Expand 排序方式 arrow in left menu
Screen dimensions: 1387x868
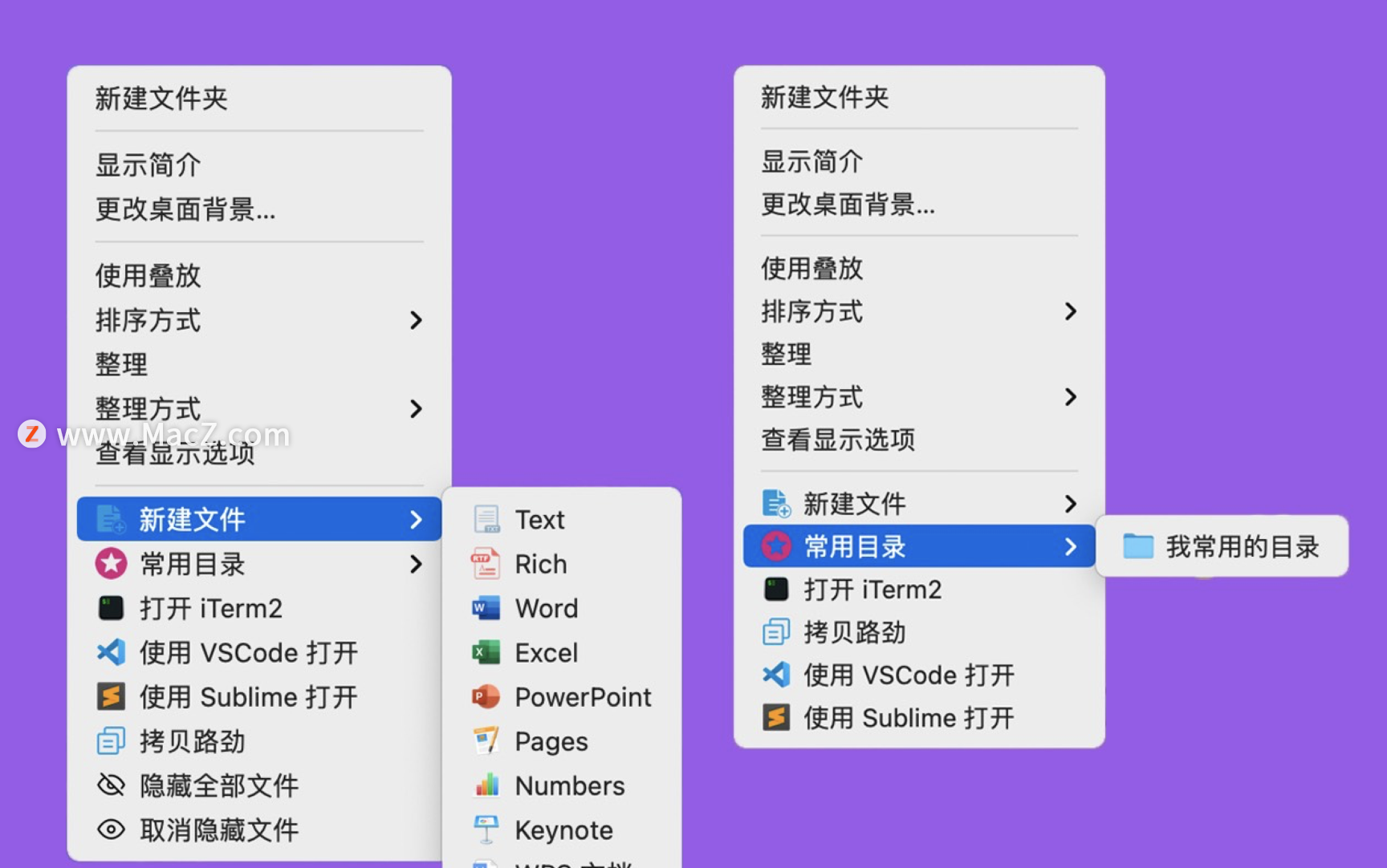point(416,320)
